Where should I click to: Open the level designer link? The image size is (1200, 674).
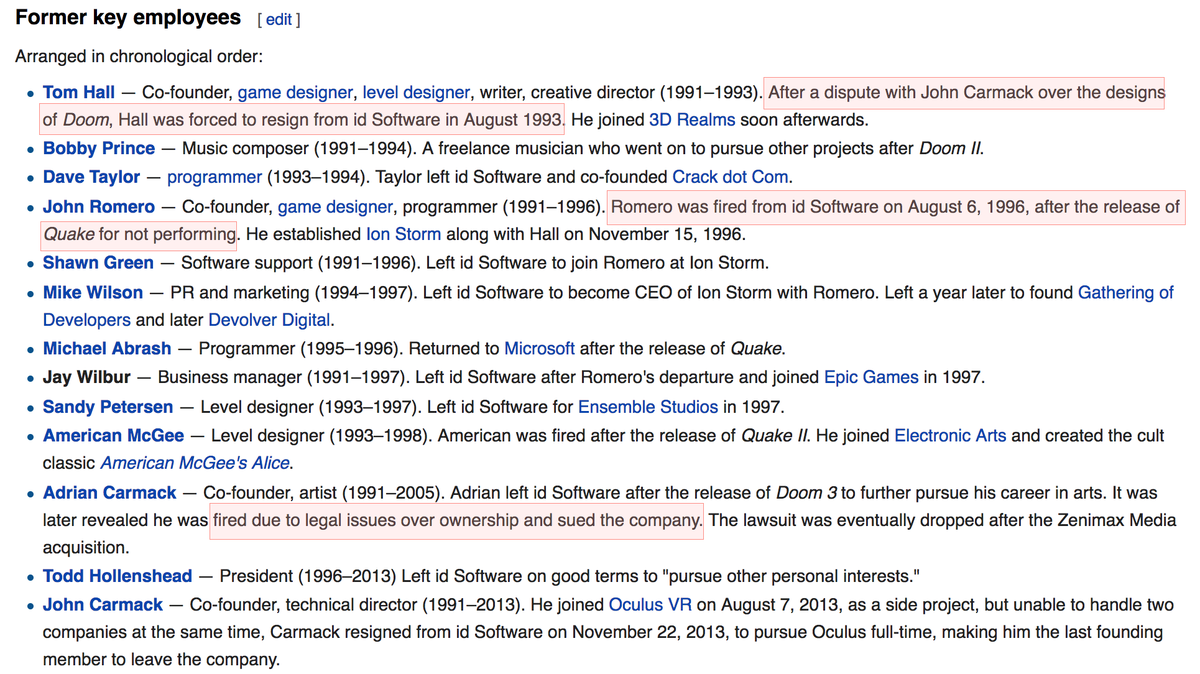[x=416, y=93]
